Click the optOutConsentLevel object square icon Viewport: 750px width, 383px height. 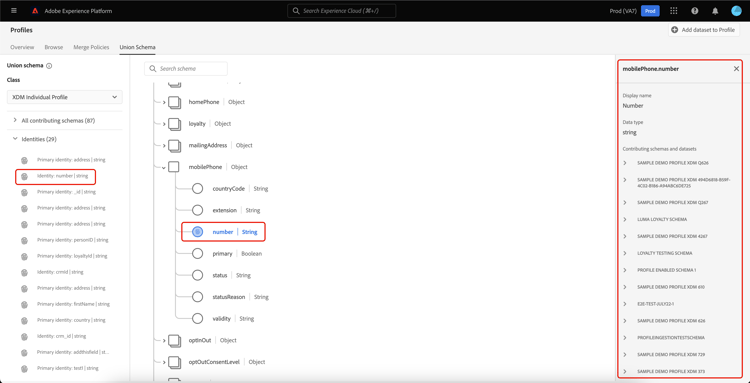tap(175, 362)
